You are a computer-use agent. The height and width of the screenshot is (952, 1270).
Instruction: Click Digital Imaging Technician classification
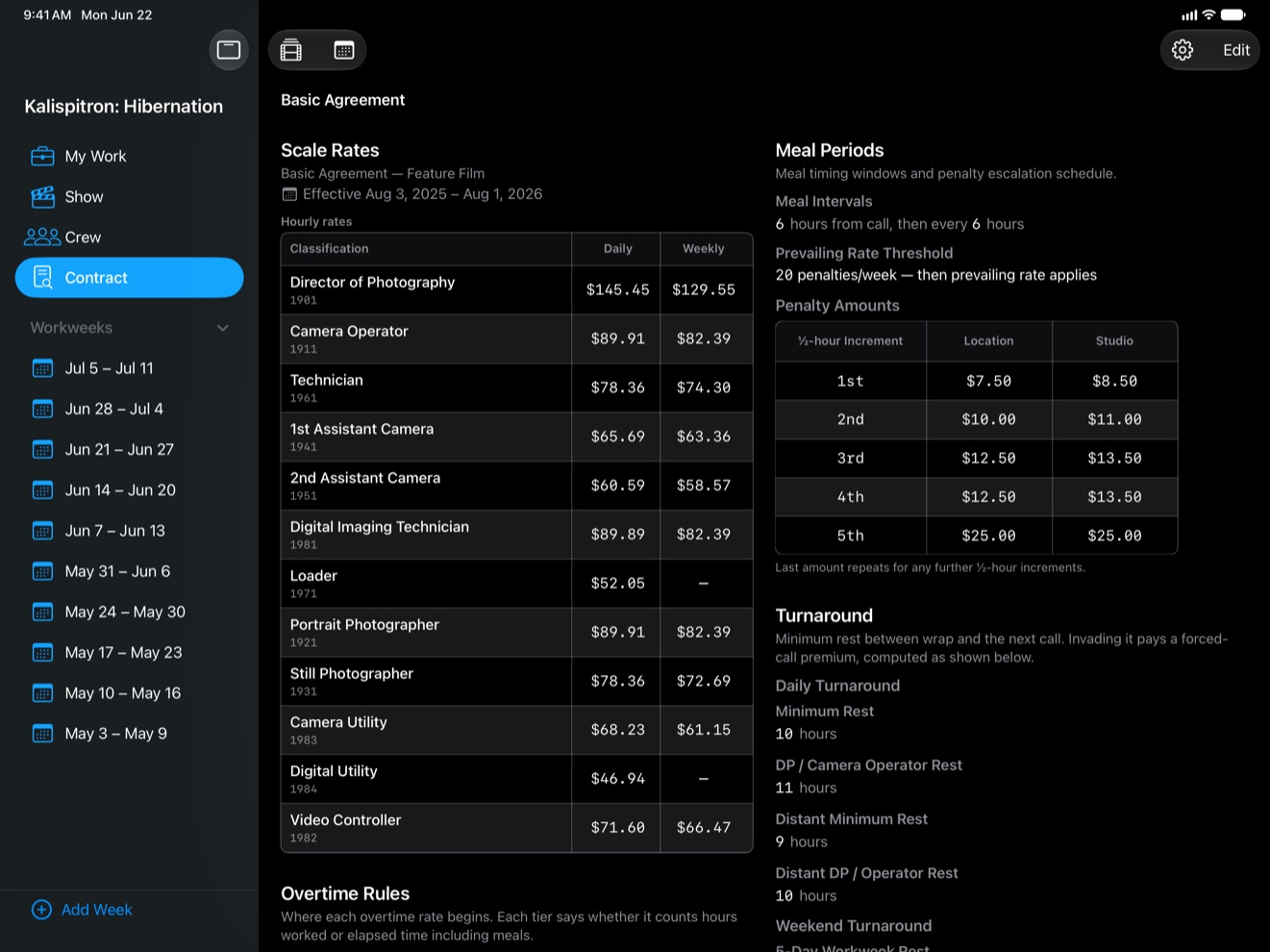380,527
